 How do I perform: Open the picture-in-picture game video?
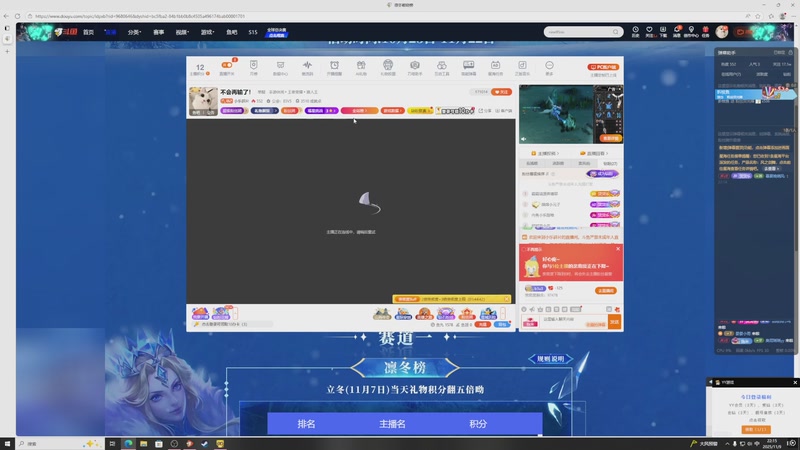coord(571,114)
